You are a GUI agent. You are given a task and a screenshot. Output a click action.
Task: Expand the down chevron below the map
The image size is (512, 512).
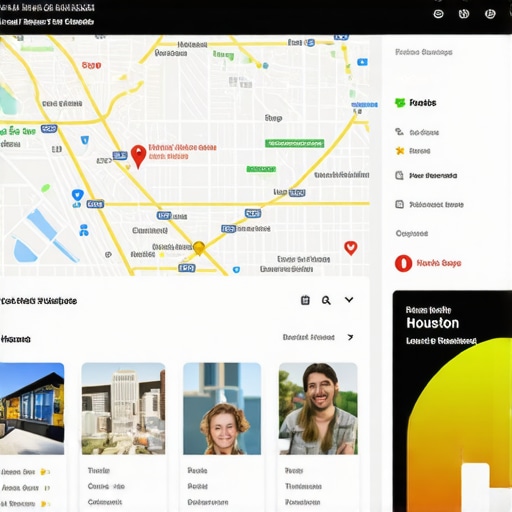[x=349, y=300]
